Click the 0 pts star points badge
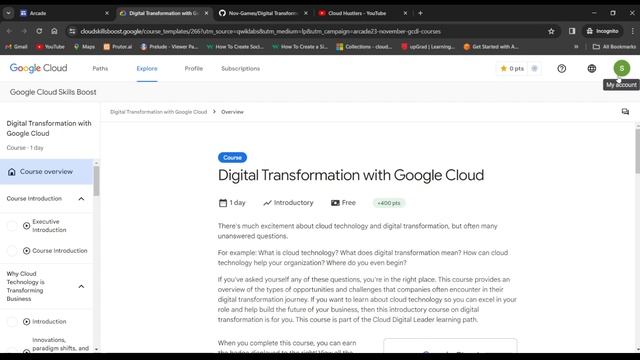This screenshot has height=360, width=640. point(512,69)
